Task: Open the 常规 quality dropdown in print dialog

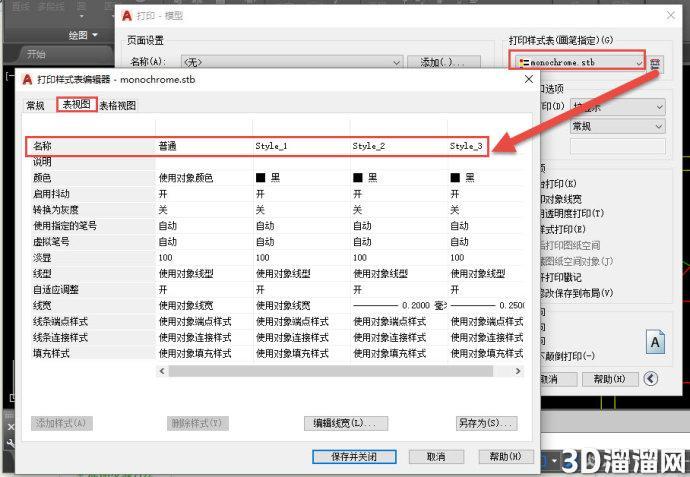Action: click(x=617, y=127)
